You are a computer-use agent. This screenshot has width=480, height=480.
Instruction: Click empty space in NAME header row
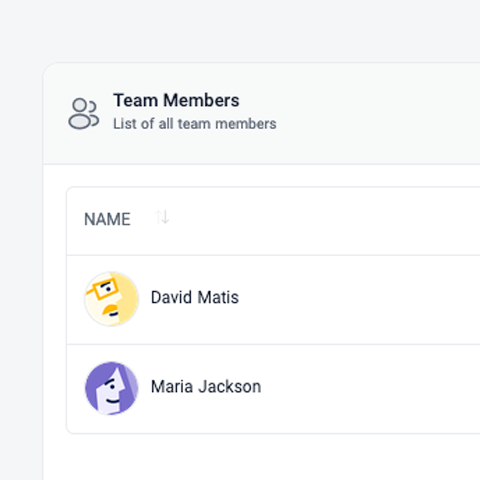pyautogui.click(x=317, y=220)
